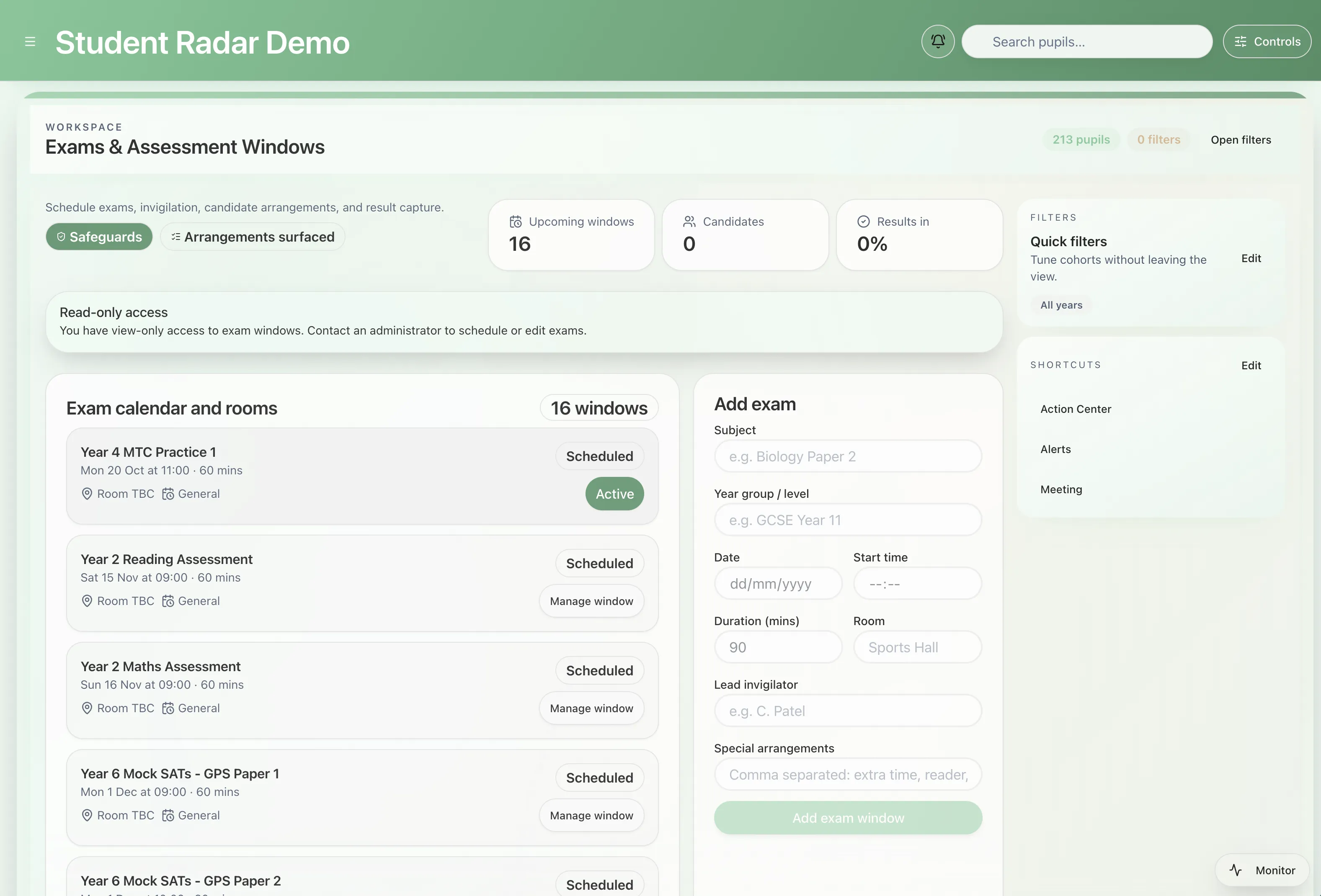
Task: Toggle the Active pill on Year 4 MTC
Action: (614, 494)
